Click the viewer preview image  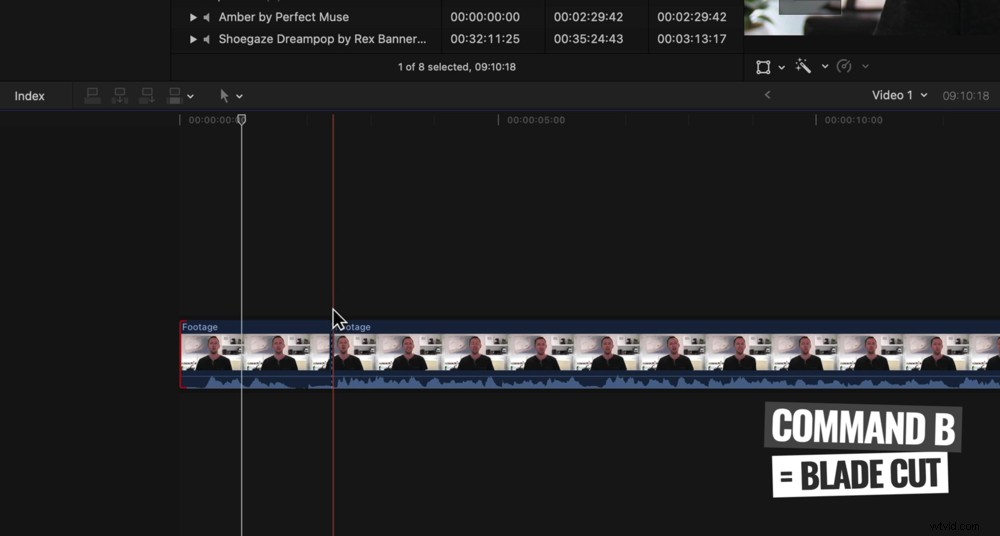point(872,17)
